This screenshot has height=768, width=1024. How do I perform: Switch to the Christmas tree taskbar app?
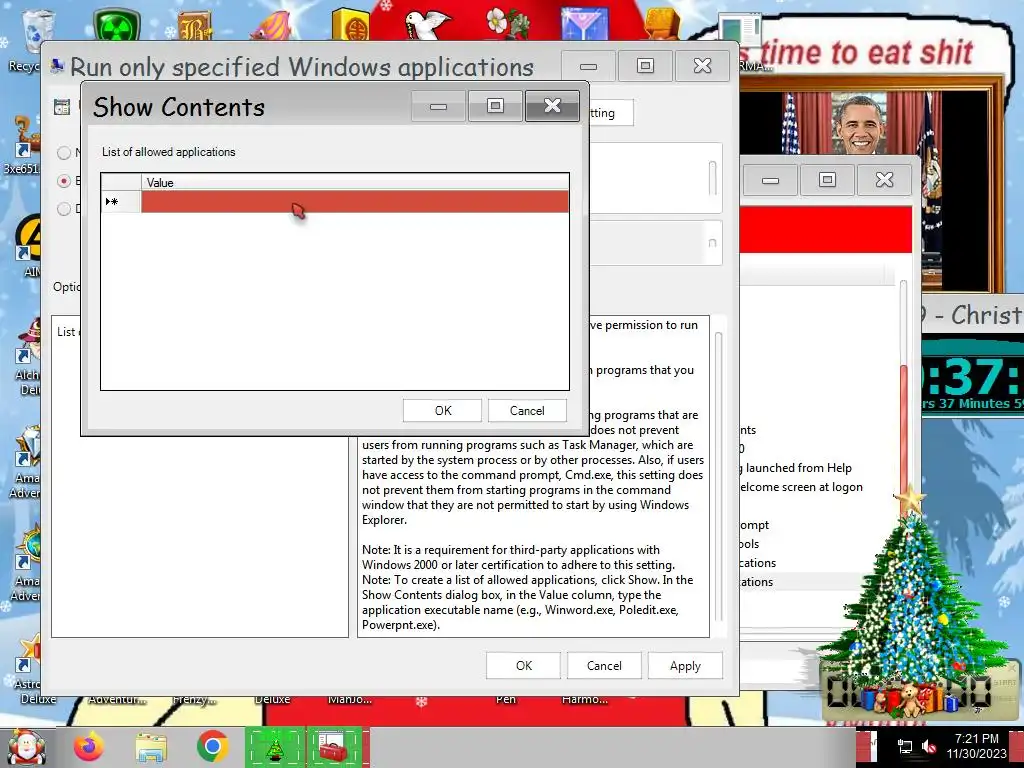coord(275,747)
